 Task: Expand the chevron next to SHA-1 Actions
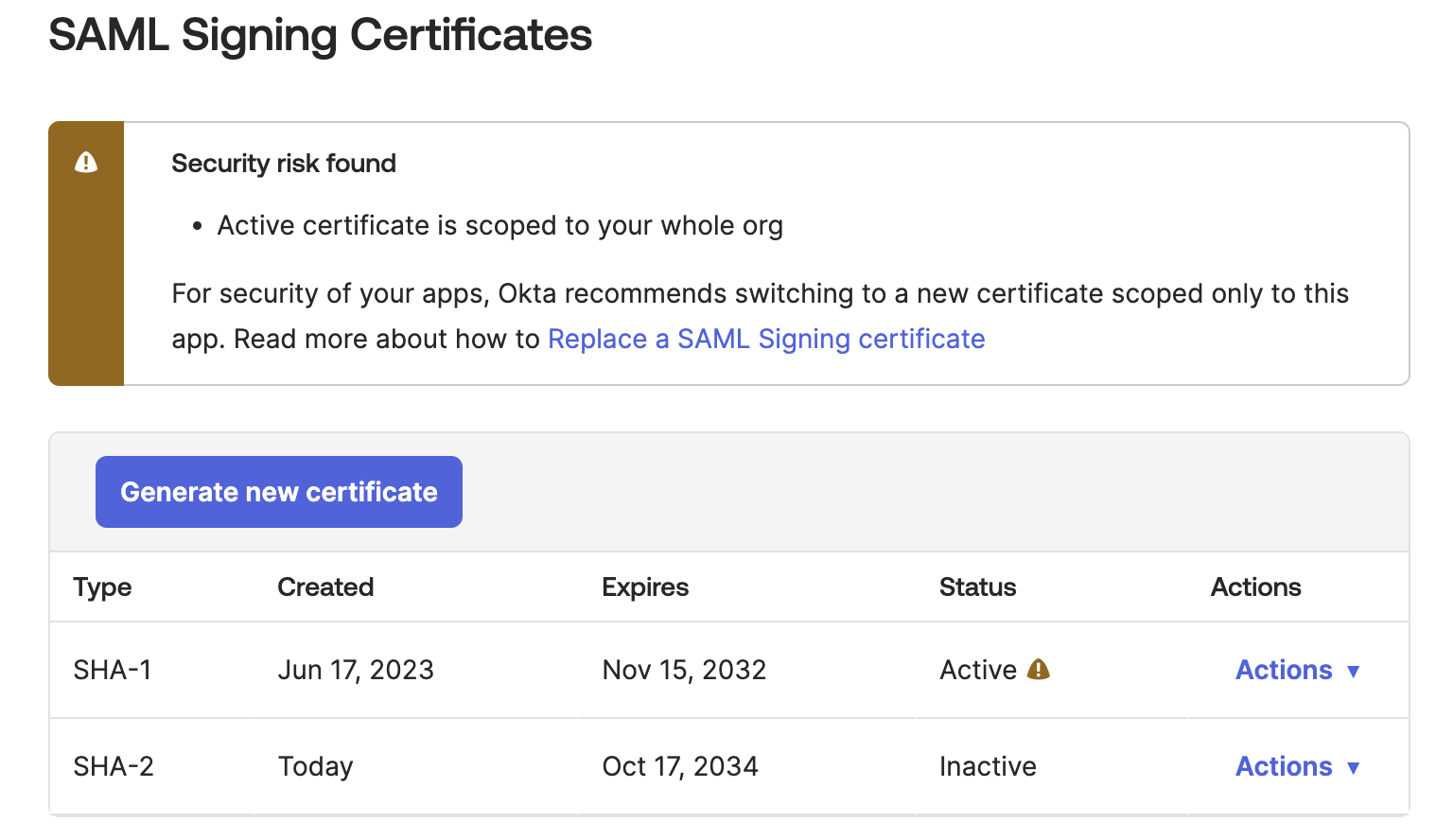(x=1355, y=672)
